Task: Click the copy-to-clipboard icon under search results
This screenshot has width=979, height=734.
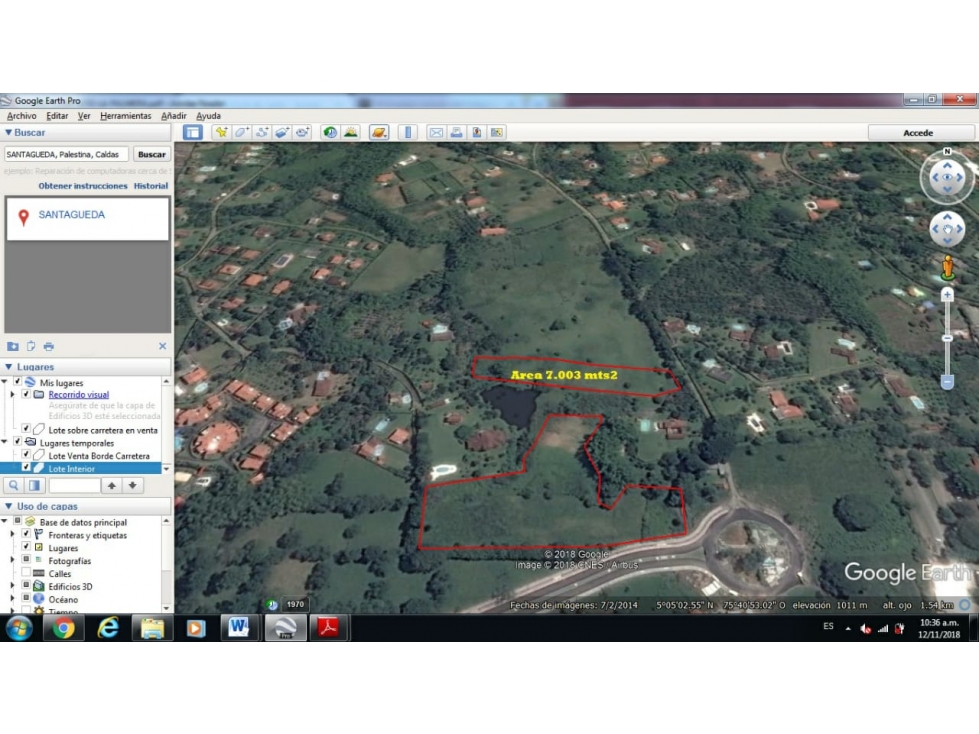Action: 31,346
